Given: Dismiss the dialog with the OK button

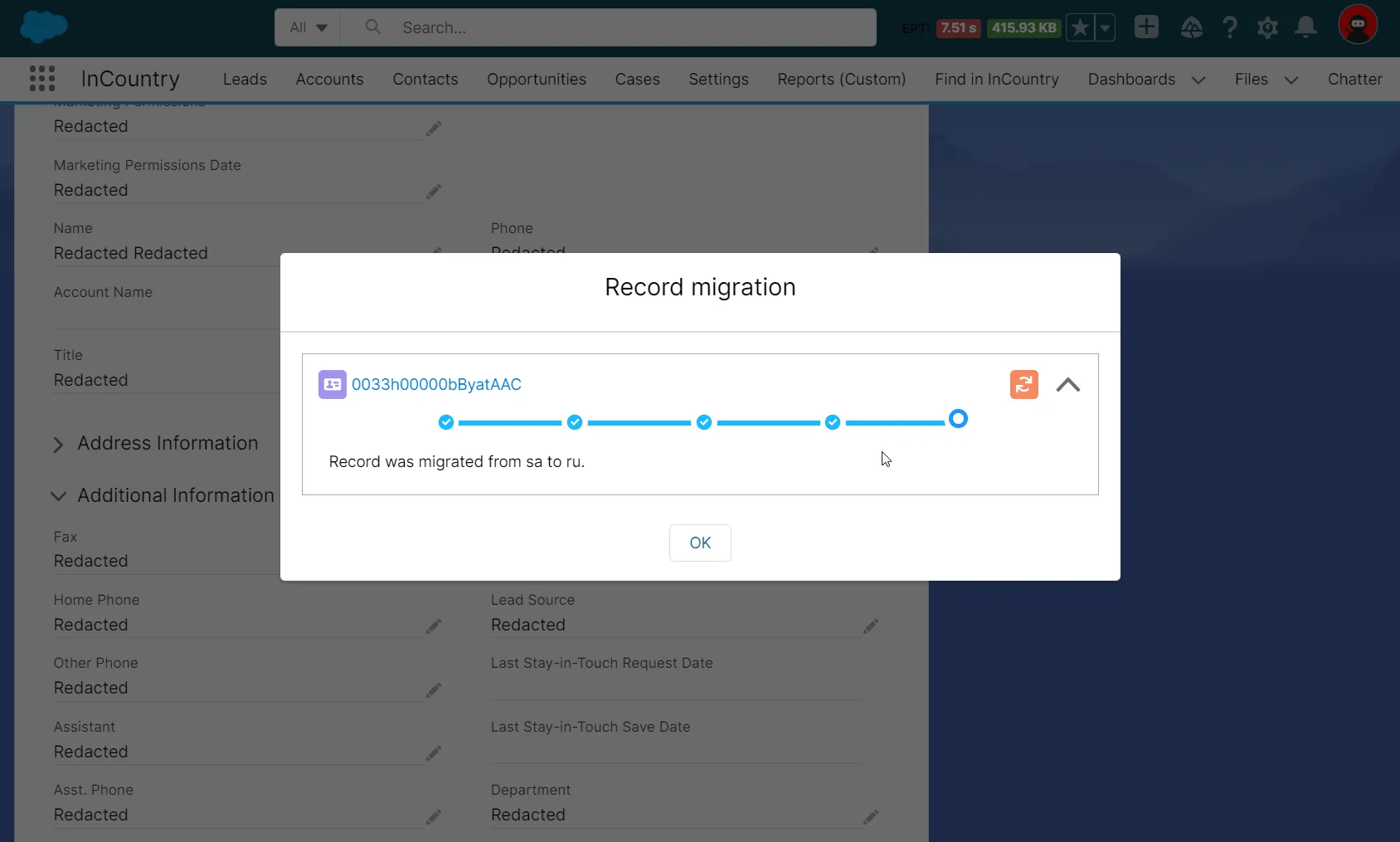Looking at the screenshot, I should click(701, 543).
